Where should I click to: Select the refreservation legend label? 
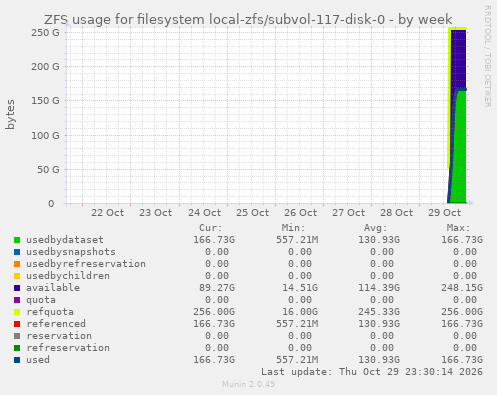point(68,348)
